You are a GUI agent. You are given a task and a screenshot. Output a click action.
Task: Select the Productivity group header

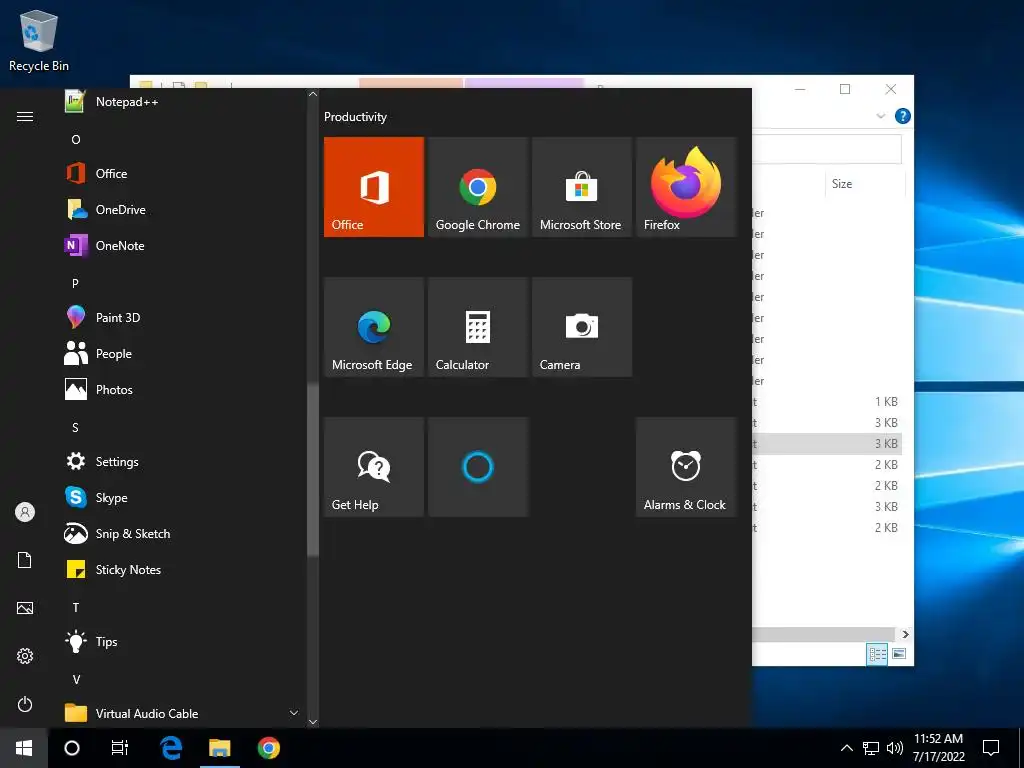tap(355, 117)
